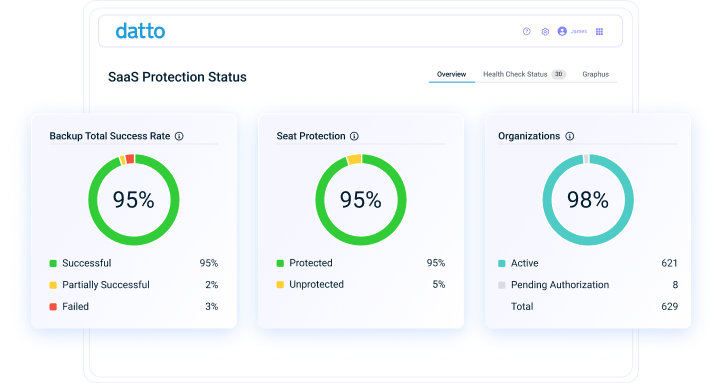Click the 629 Total organizations value

click(x=670, y=306)
